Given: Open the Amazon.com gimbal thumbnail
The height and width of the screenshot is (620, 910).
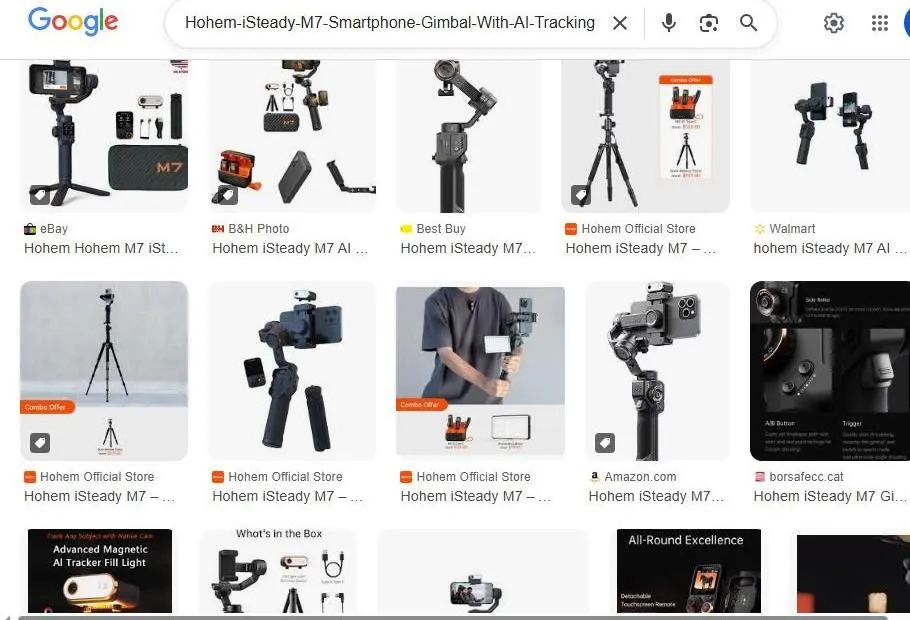Looking at the screenshot, I should (657, 371).
